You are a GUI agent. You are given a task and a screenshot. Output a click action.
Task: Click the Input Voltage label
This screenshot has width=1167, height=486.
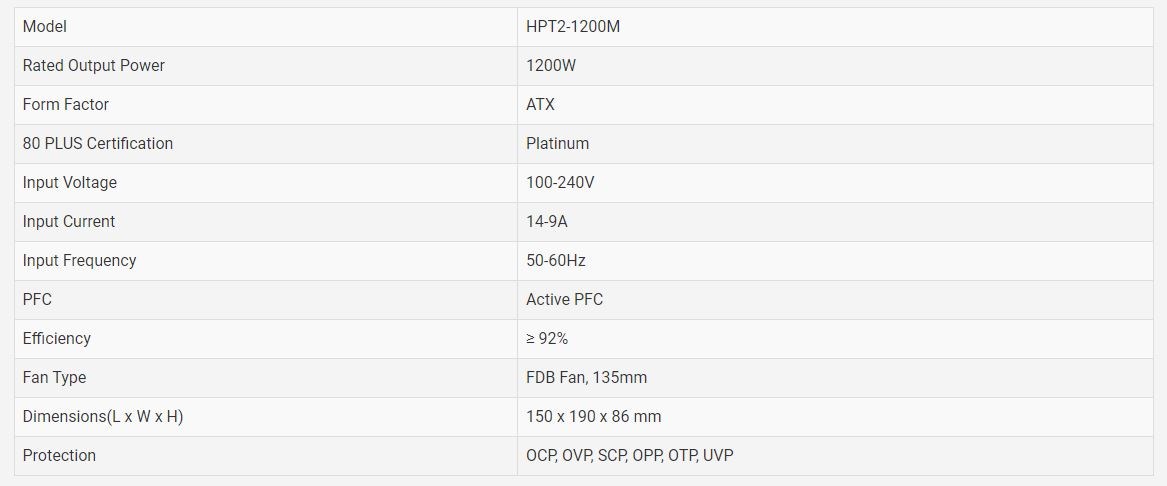[69, 182]
